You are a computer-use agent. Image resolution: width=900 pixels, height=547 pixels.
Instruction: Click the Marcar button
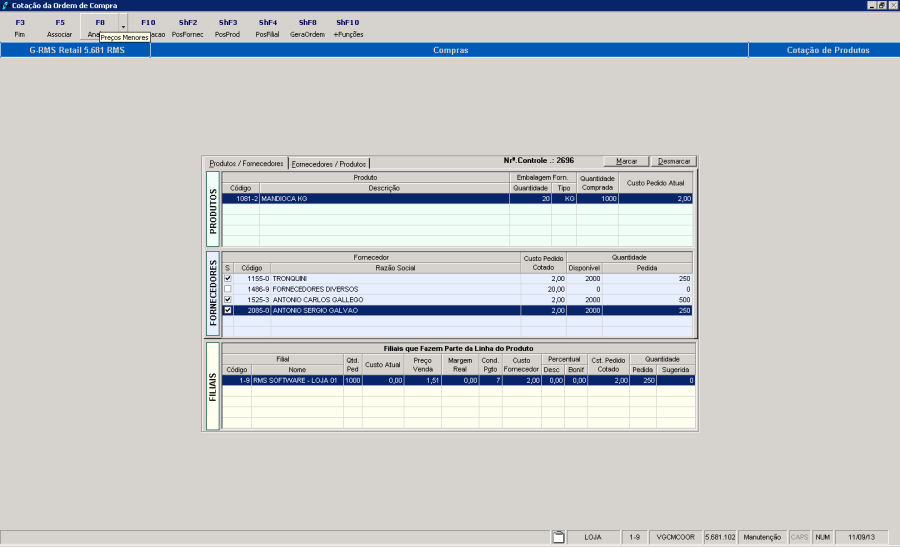(626, 161)
